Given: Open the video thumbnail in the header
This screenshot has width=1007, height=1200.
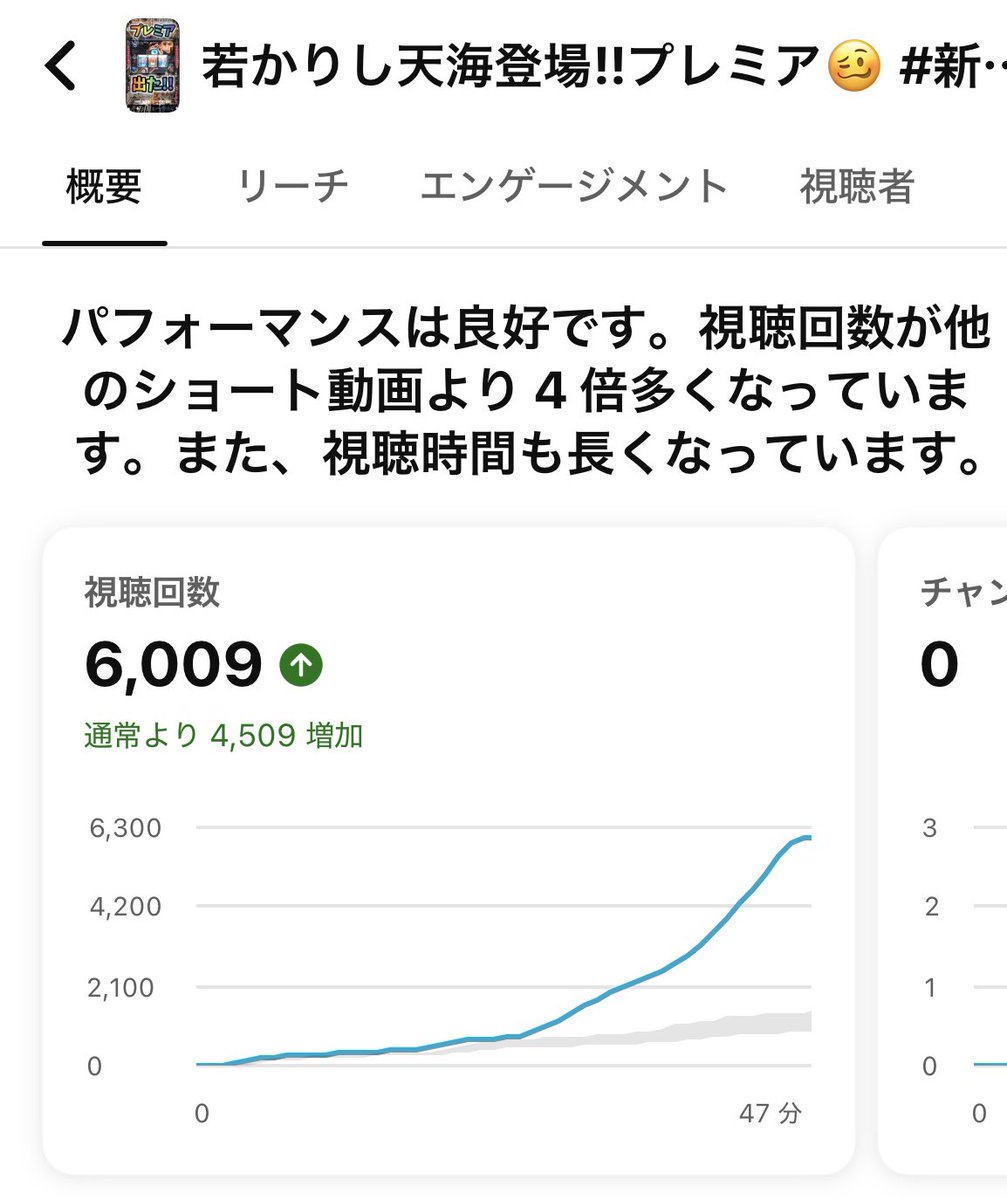Looking at the screenshot, I should tap(153, 68).
